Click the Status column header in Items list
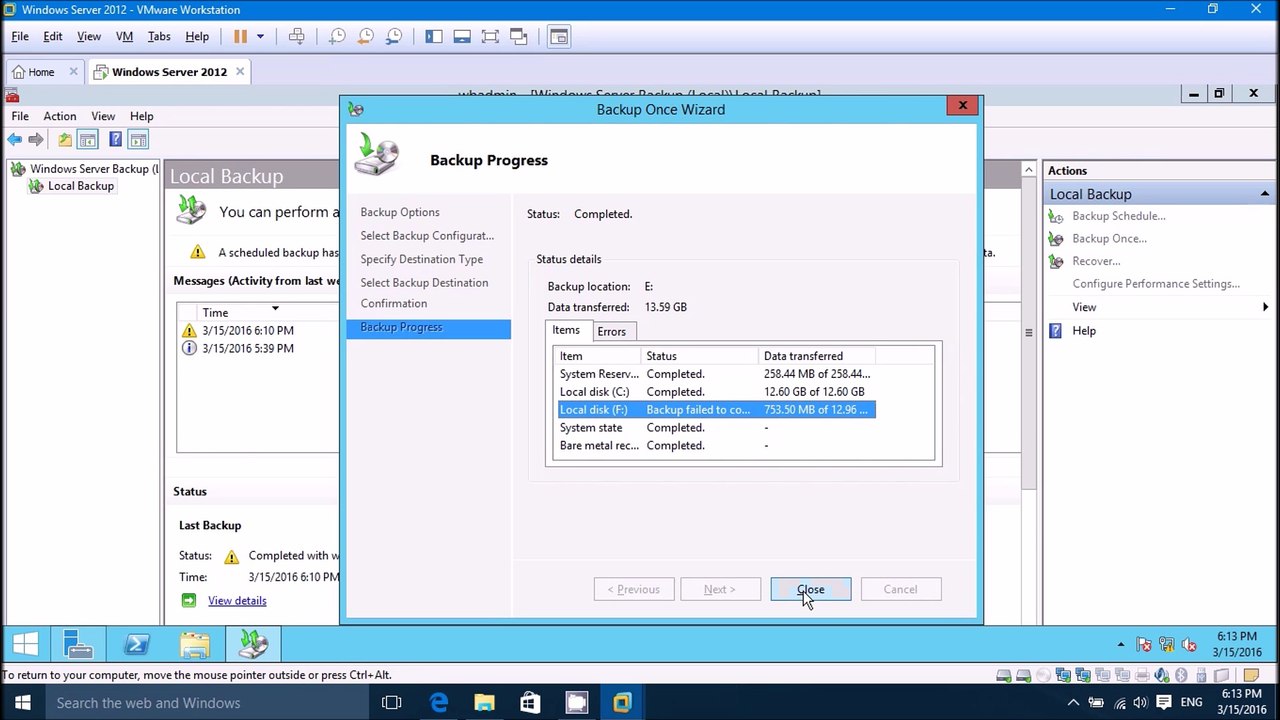Screen dimensions: 1280x720 tap(699, 356)
